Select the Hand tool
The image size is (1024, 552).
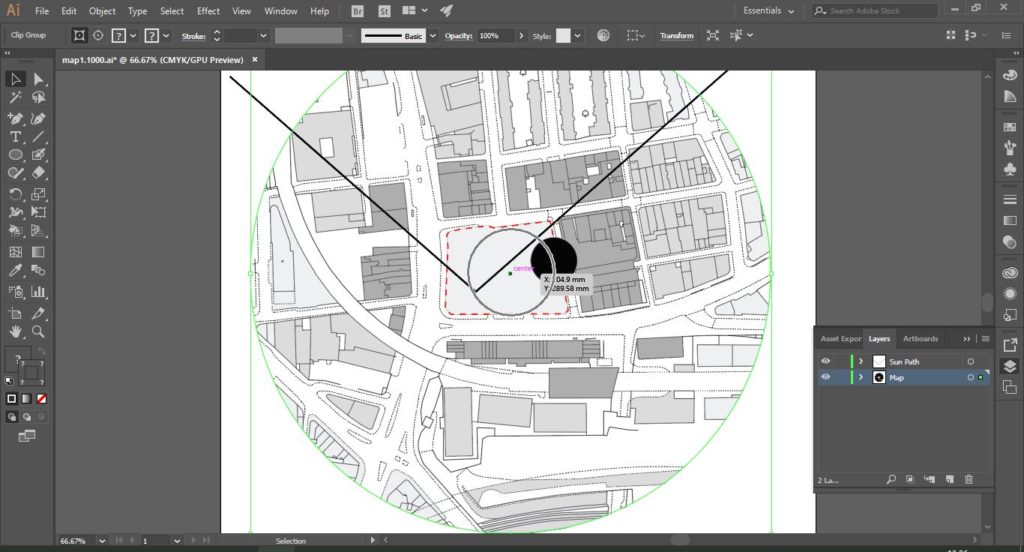15,332
